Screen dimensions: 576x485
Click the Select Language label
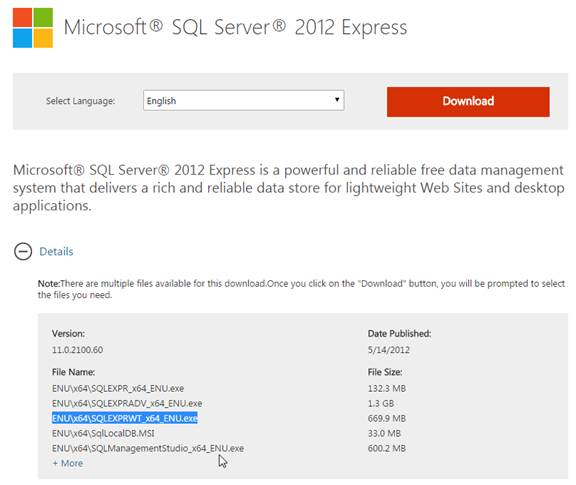(x=80, y=101)
